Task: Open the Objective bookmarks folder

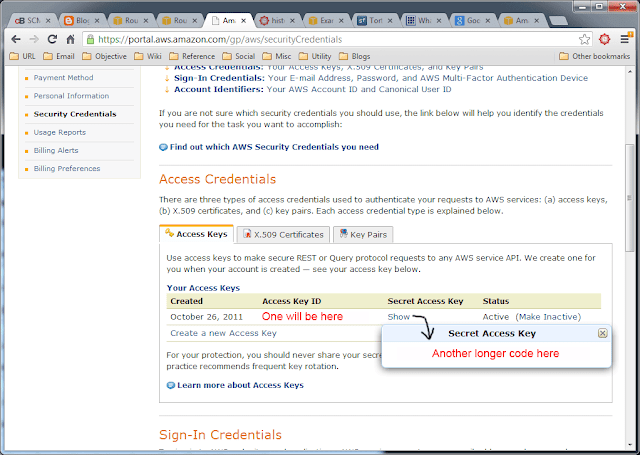Action: point(104,56)
